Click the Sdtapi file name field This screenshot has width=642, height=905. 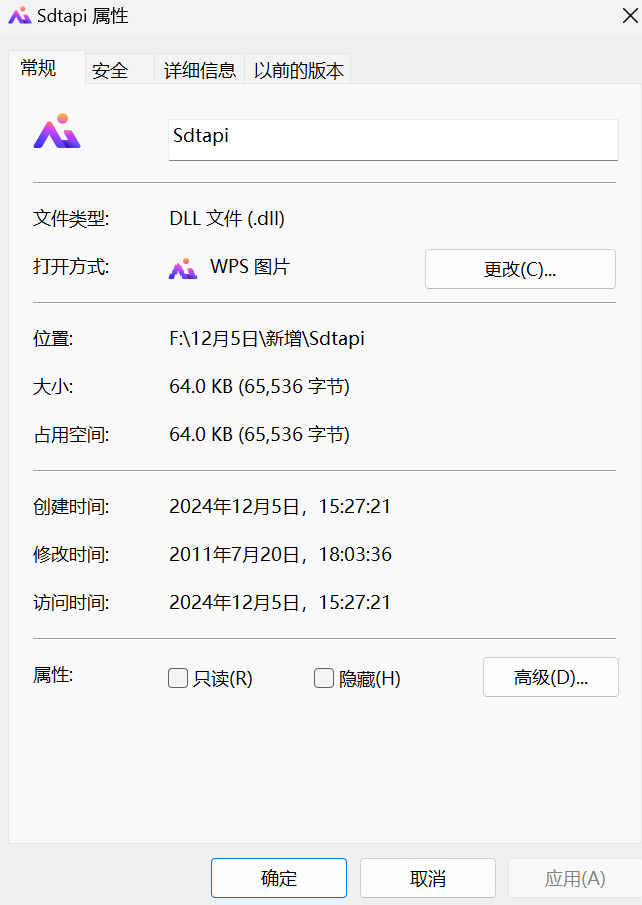tap(393, 140)
